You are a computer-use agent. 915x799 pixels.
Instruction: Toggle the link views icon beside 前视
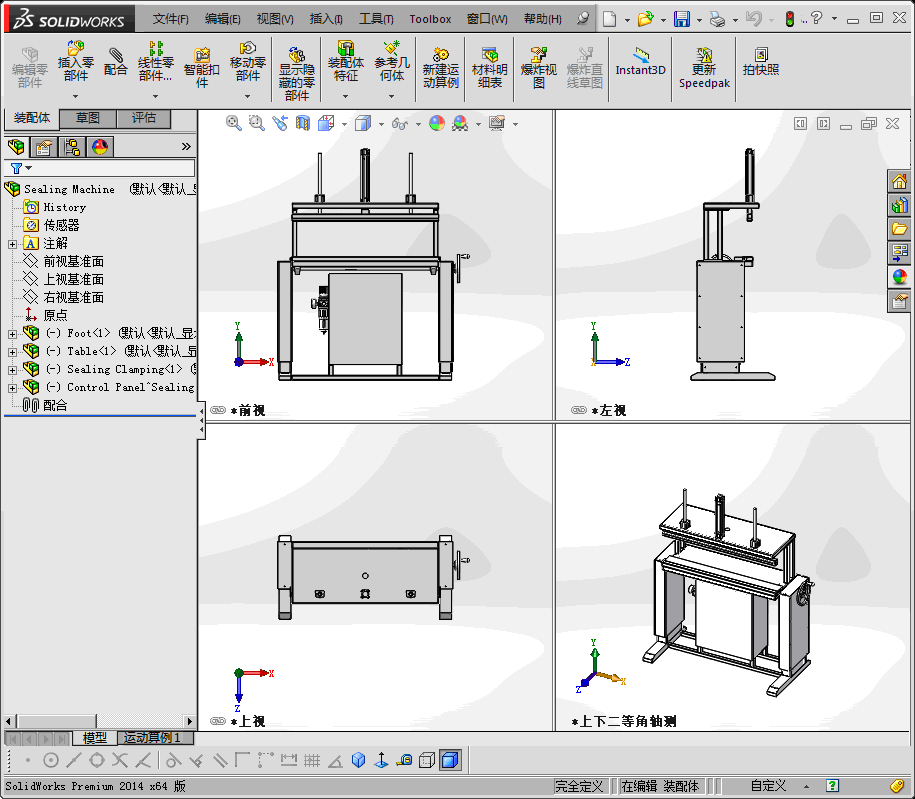tap(218, 410)
